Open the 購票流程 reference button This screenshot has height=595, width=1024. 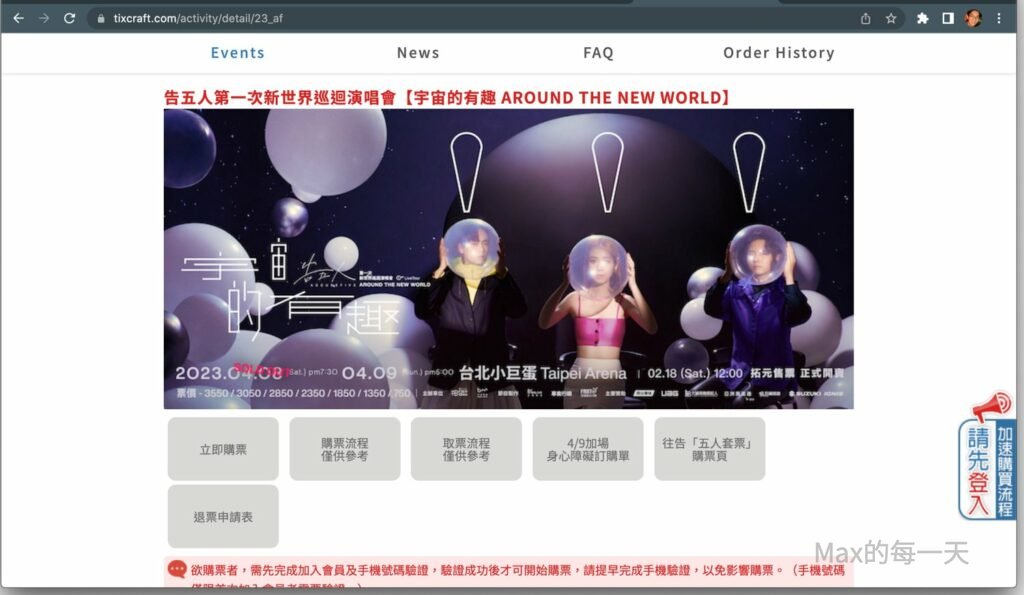click(345, 449)
